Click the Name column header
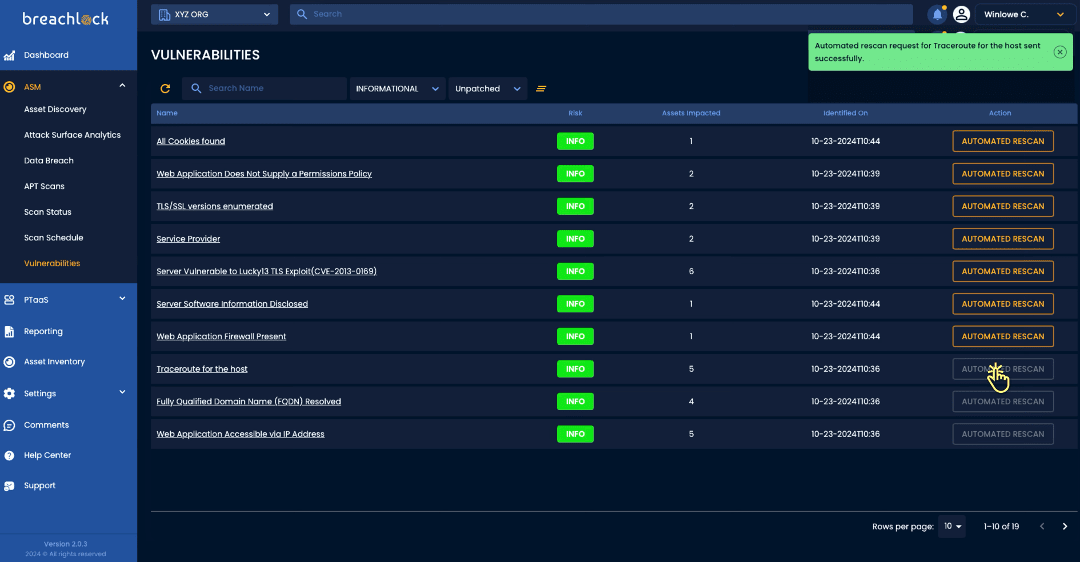Image resolution: width=1080 pixels, height=562 pixels. coord(167,113)
